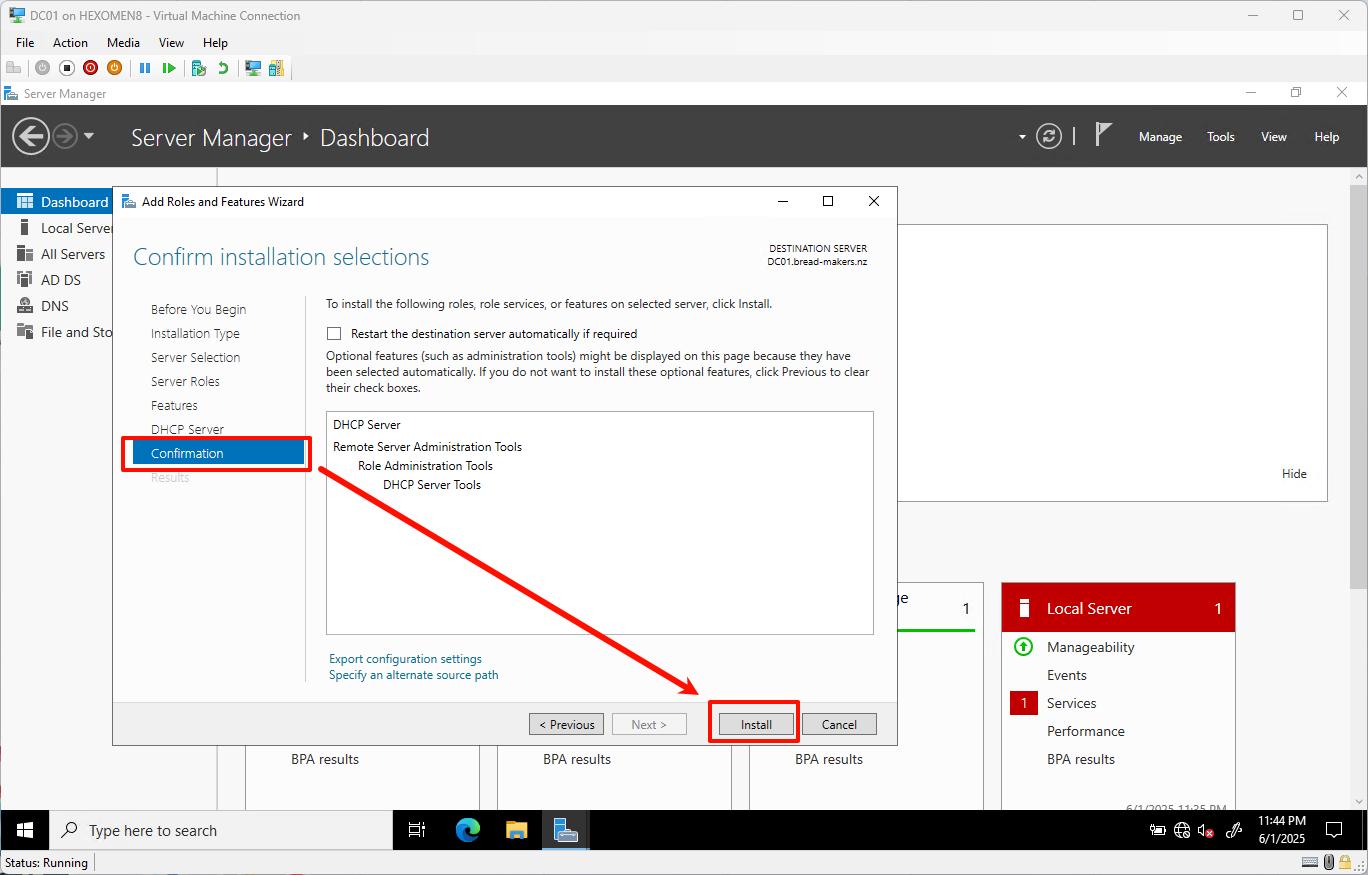This screenshot has width=1368, height=875.
Task: Pause the virtual machine with the toolbar icon
Action: point(145,68)
